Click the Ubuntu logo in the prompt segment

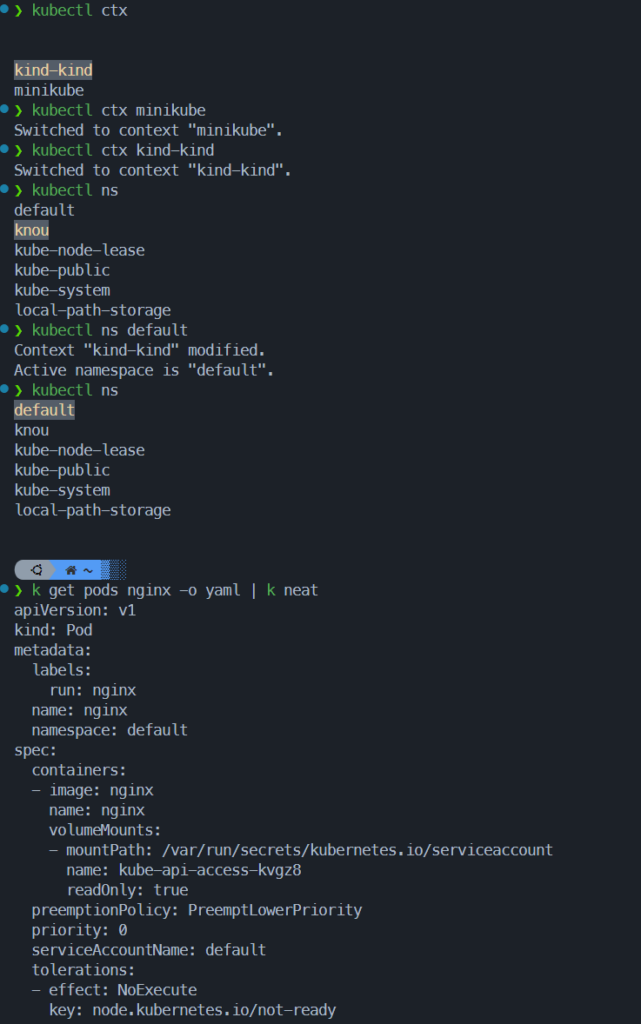37,569
